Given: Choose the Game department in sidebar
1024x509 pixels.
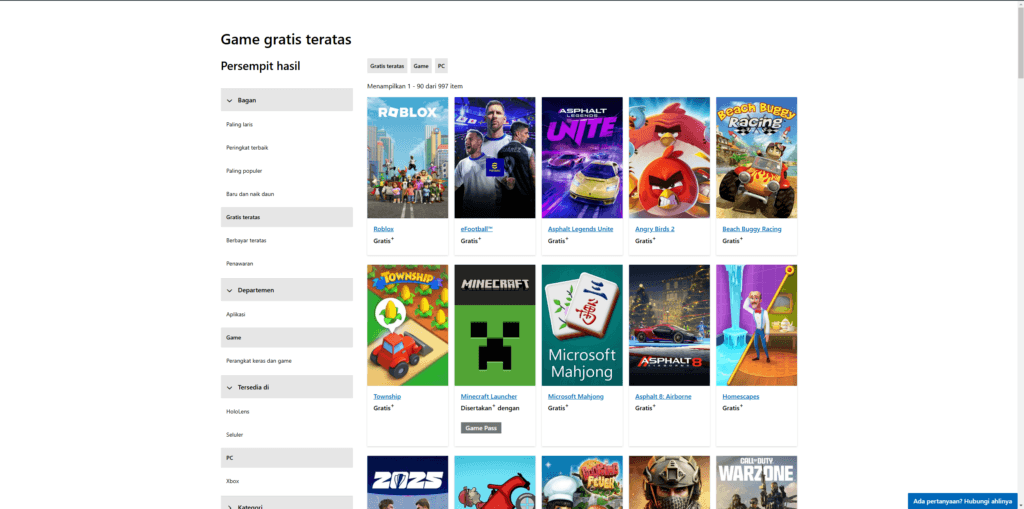Looking at the screenshot, I should tap(287, 337).
